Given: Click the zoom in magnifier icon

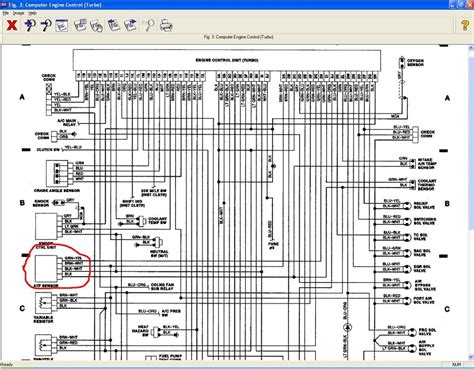Looking at the screenshot, I should pos(30,25).
